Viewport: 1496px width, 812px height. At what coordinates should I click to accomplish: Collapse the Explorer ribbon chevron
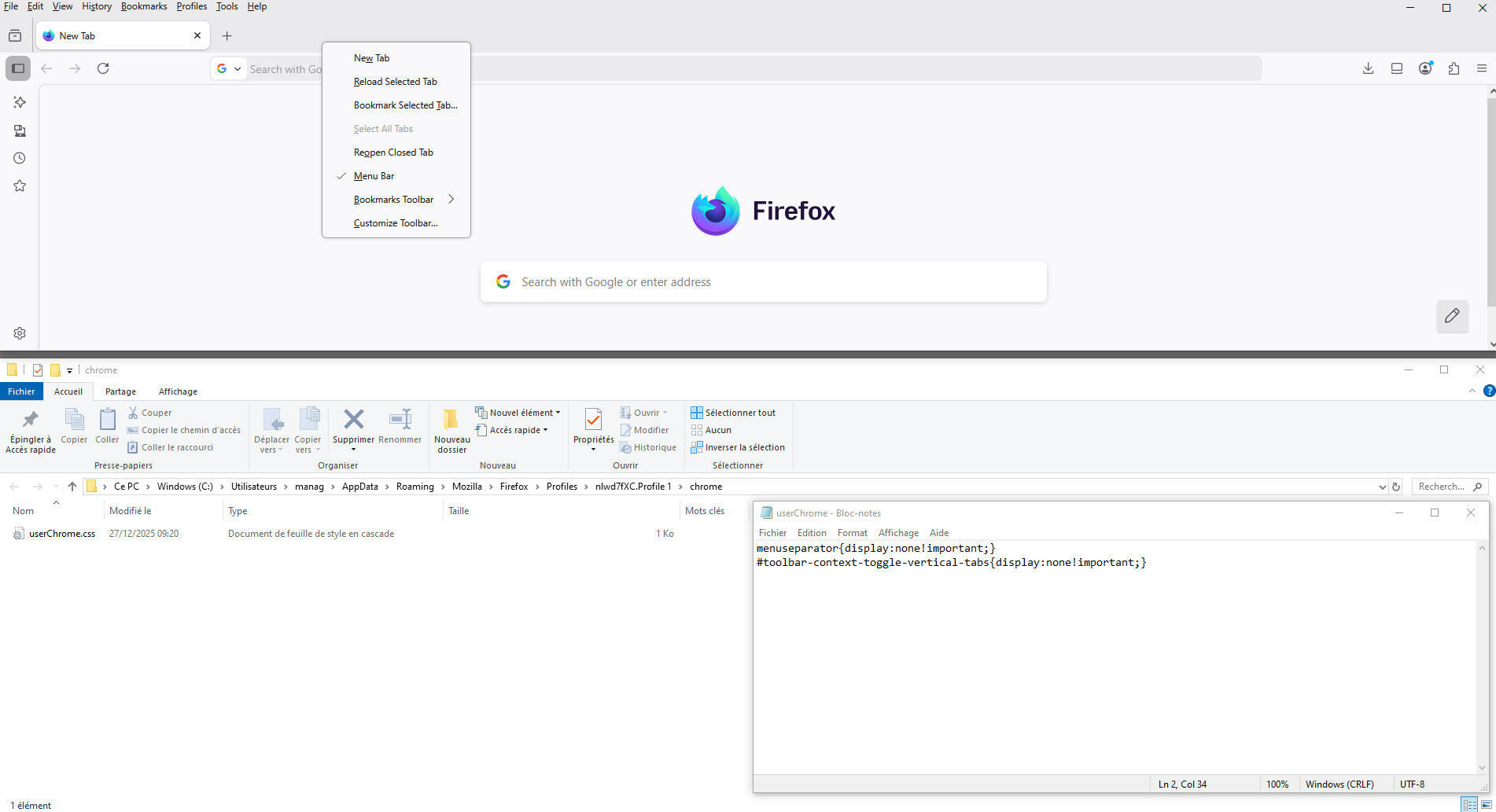(1472, 391)
